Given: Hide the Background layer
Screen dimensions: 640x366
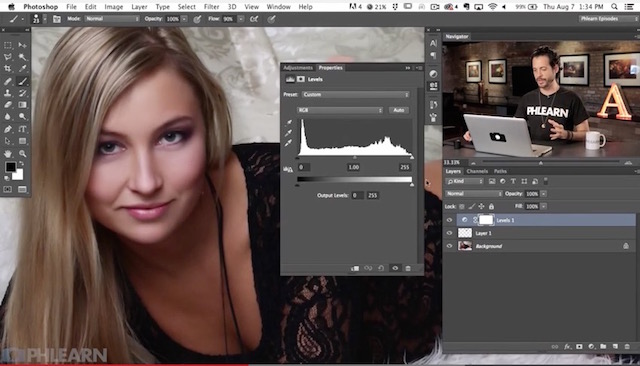Looking at the screenshot, I should click(x=449, y=246).
